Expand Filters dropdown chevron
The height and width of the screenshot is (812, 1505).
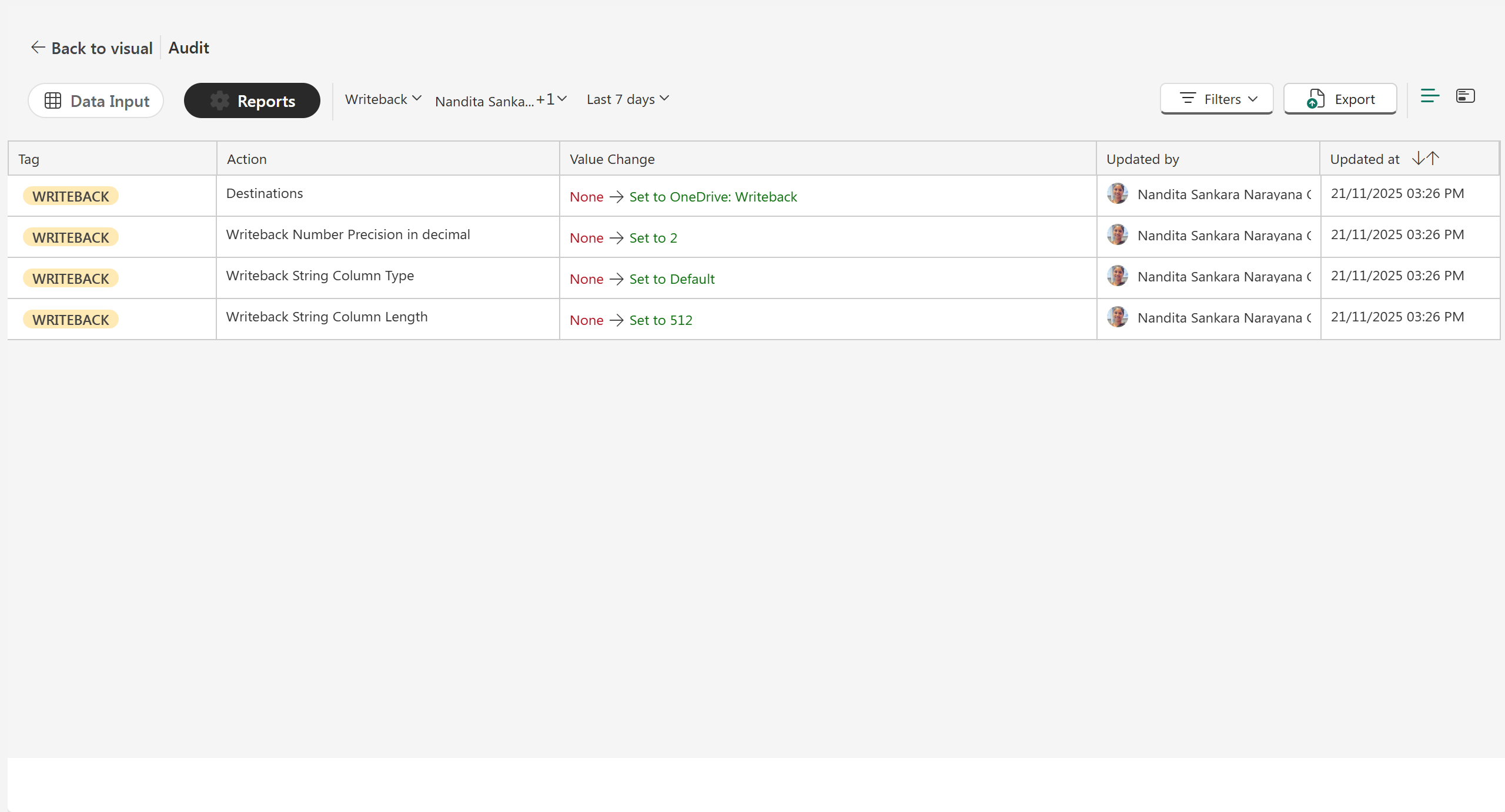pyautogui.click(x=1253, y=99)
